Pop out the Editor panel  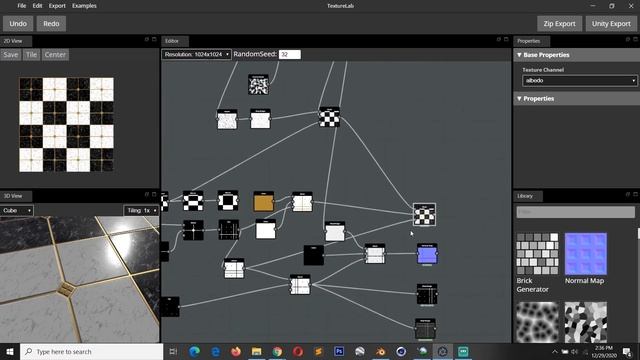(498, 40)
